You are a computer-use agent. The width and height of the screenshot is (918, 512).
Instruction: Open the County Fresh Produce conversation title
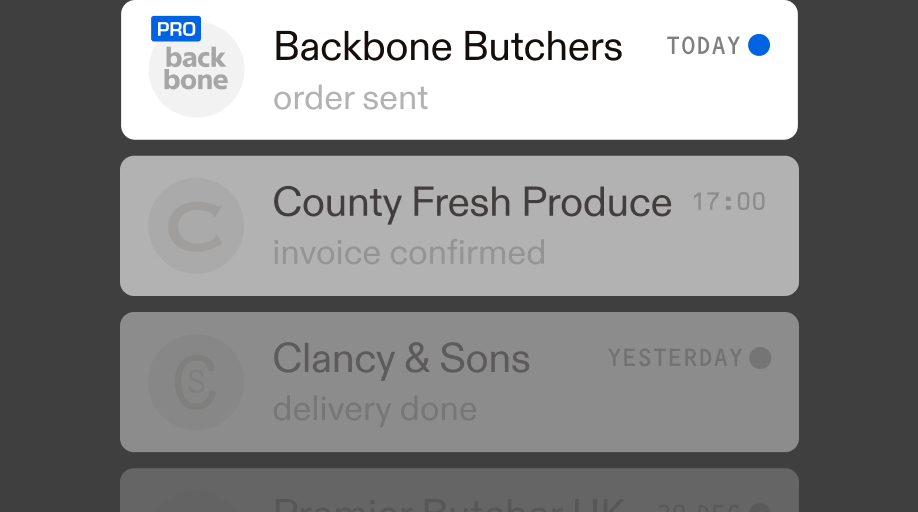(472, 203)
